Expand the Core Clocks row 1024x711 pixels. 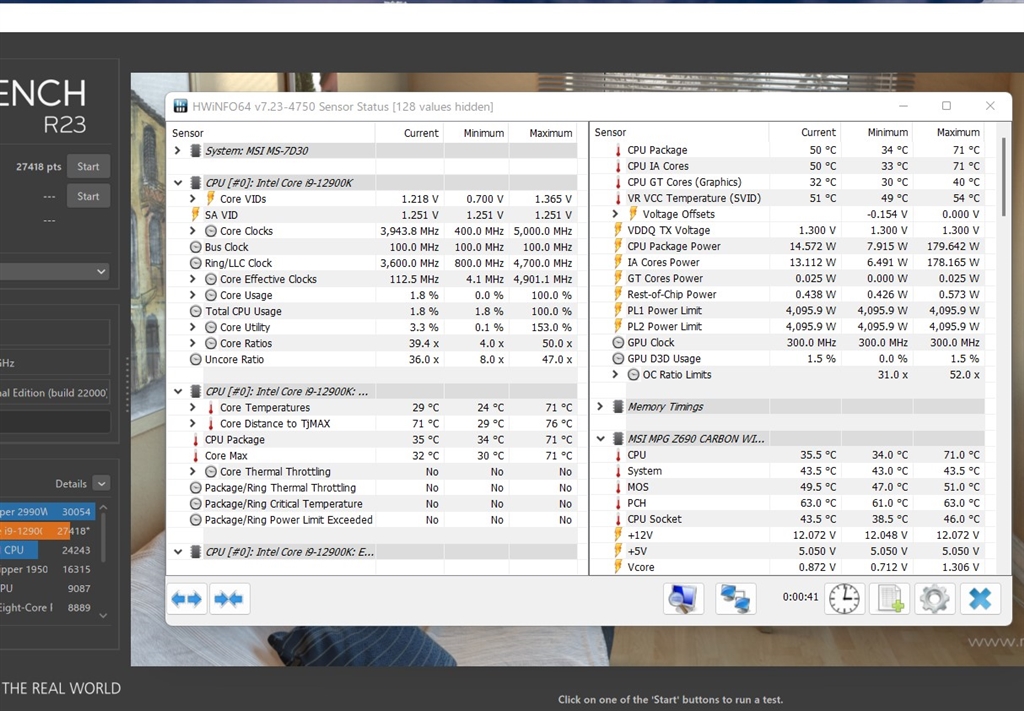pyautogui.click(x=193, y=230)
